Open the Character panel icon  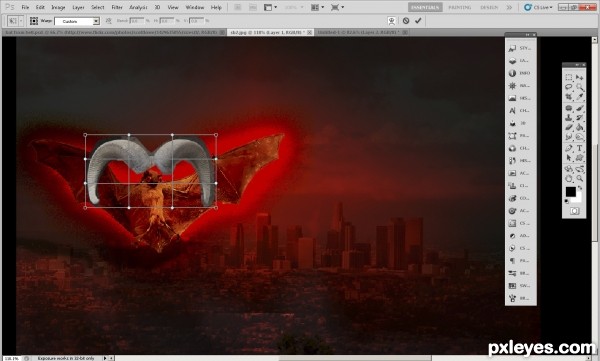[512, 111]
